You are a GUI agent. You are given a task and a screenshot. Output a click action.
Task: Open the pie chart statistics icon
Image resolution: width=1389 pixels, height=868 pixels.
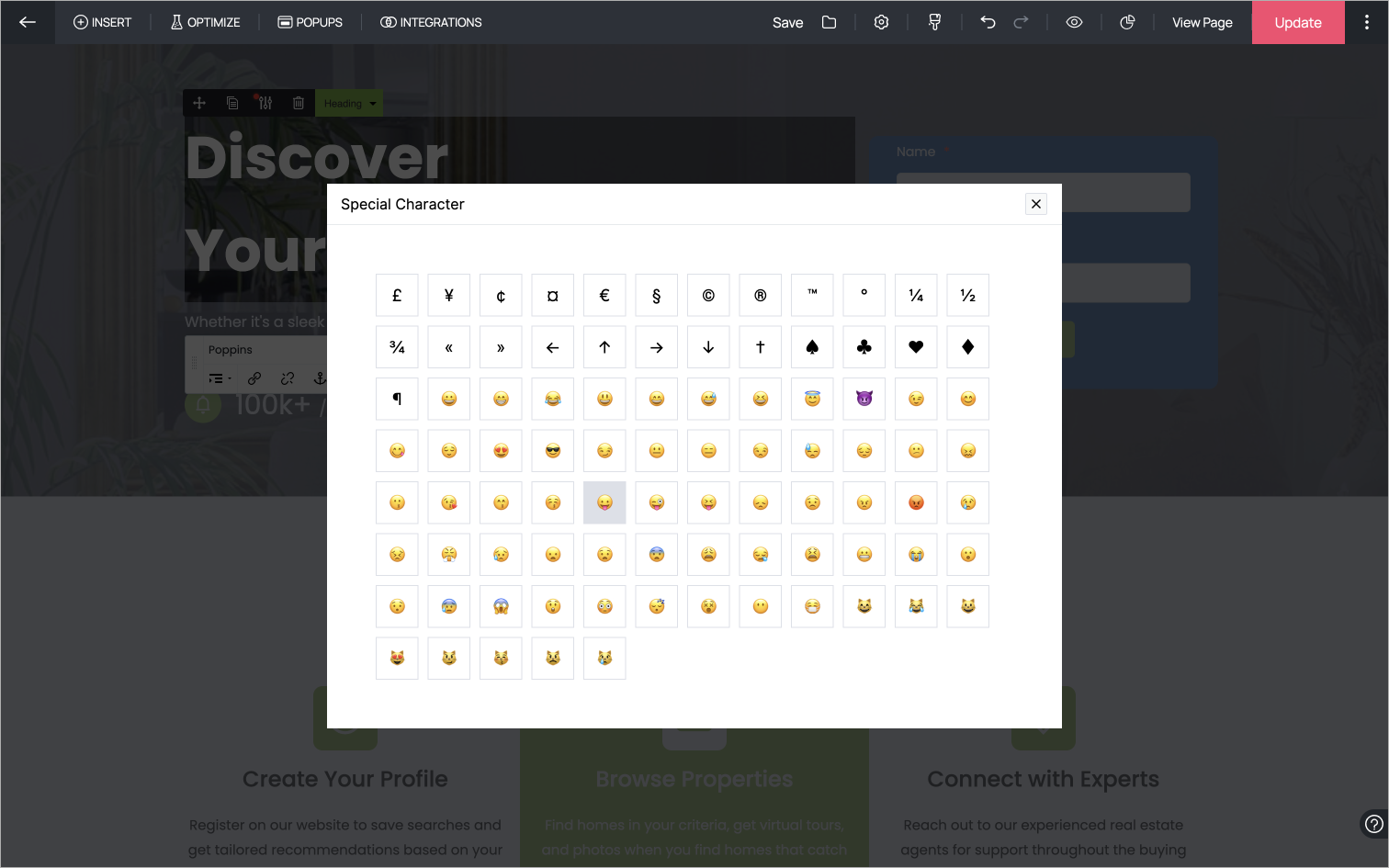[1127, 22]
